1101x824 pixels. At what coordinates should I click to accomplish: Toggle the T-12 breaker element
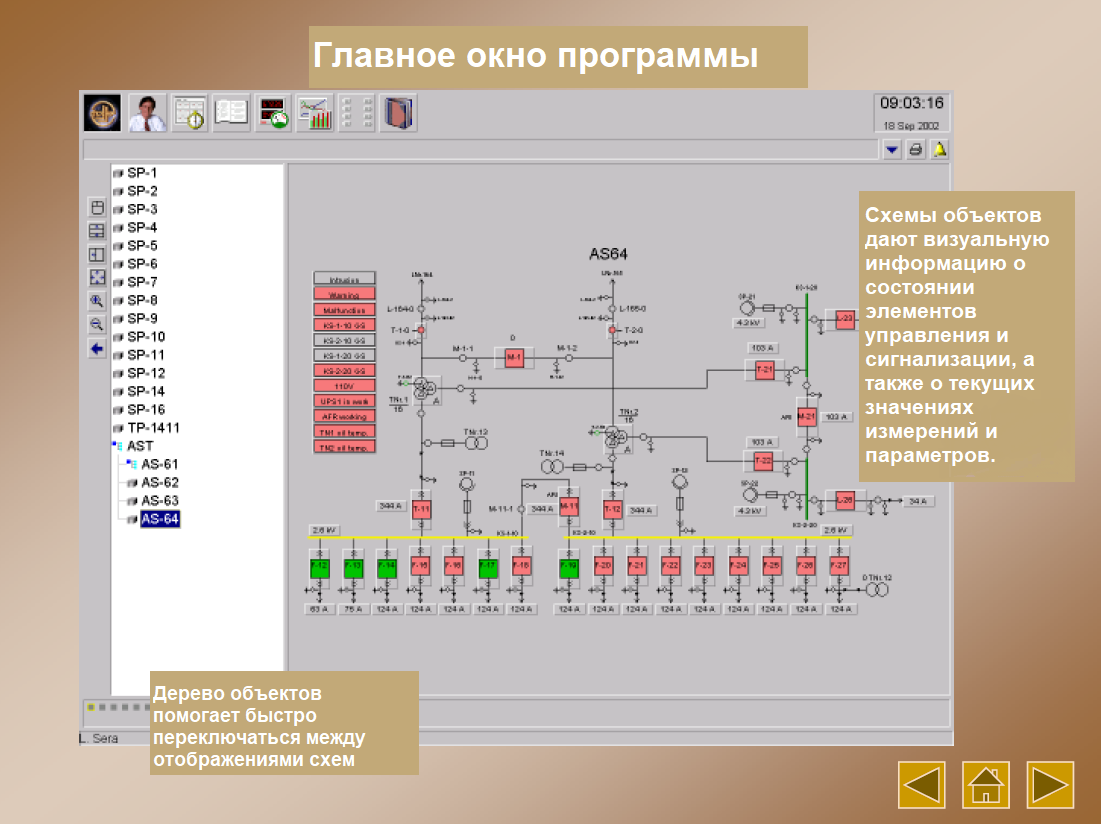[612, 509]
